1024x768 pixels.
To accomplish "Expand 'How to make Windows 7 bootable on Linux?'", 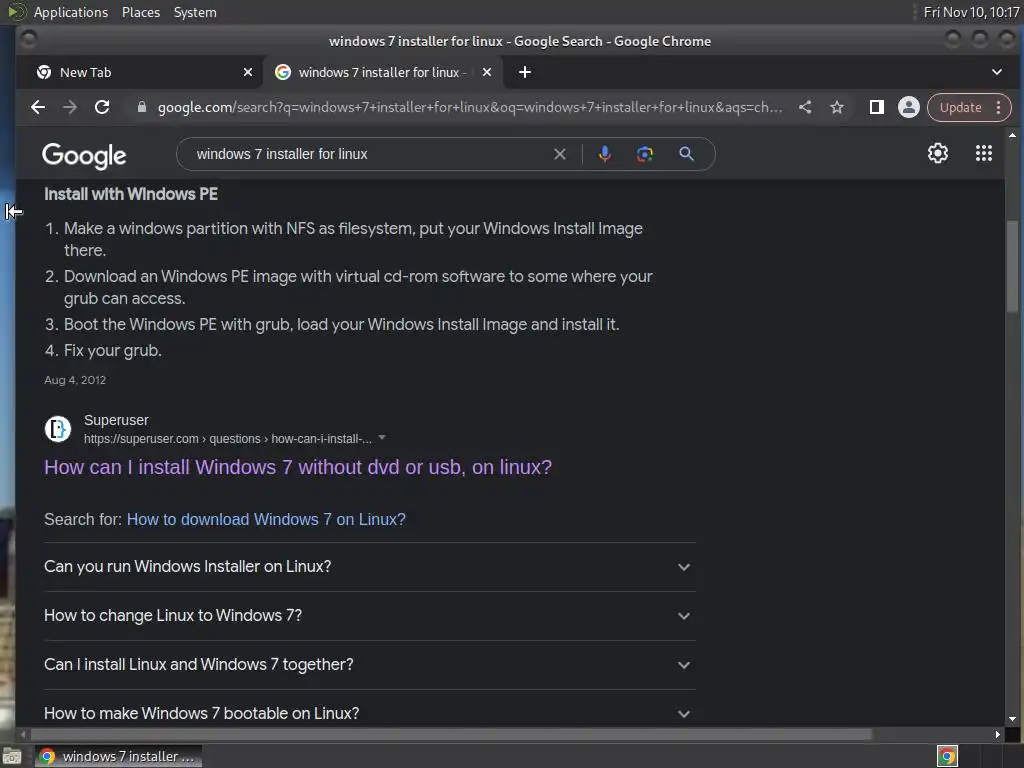I will 370,713.
